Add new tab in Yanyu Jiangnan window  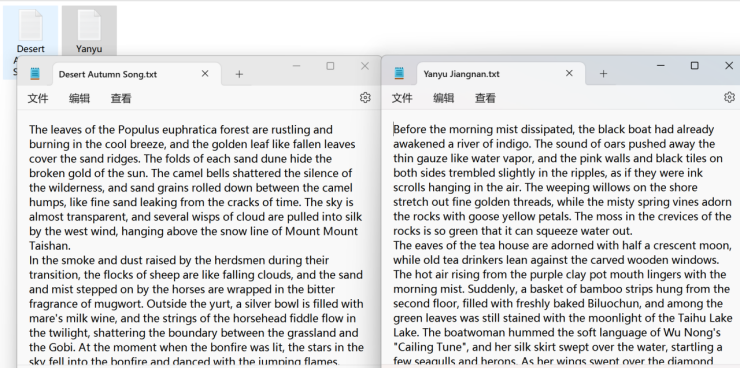603,74
